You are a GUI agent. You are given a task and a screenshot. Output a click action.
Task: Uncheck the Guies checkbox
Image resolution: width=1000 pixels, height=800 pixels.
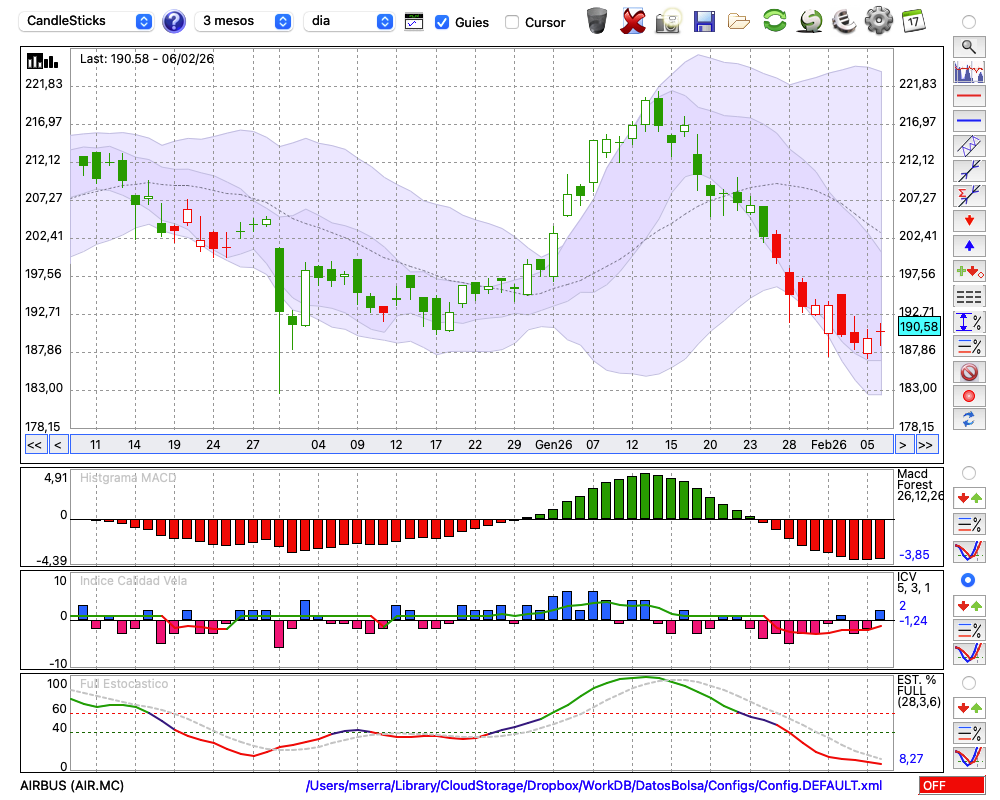click(442, 22)
